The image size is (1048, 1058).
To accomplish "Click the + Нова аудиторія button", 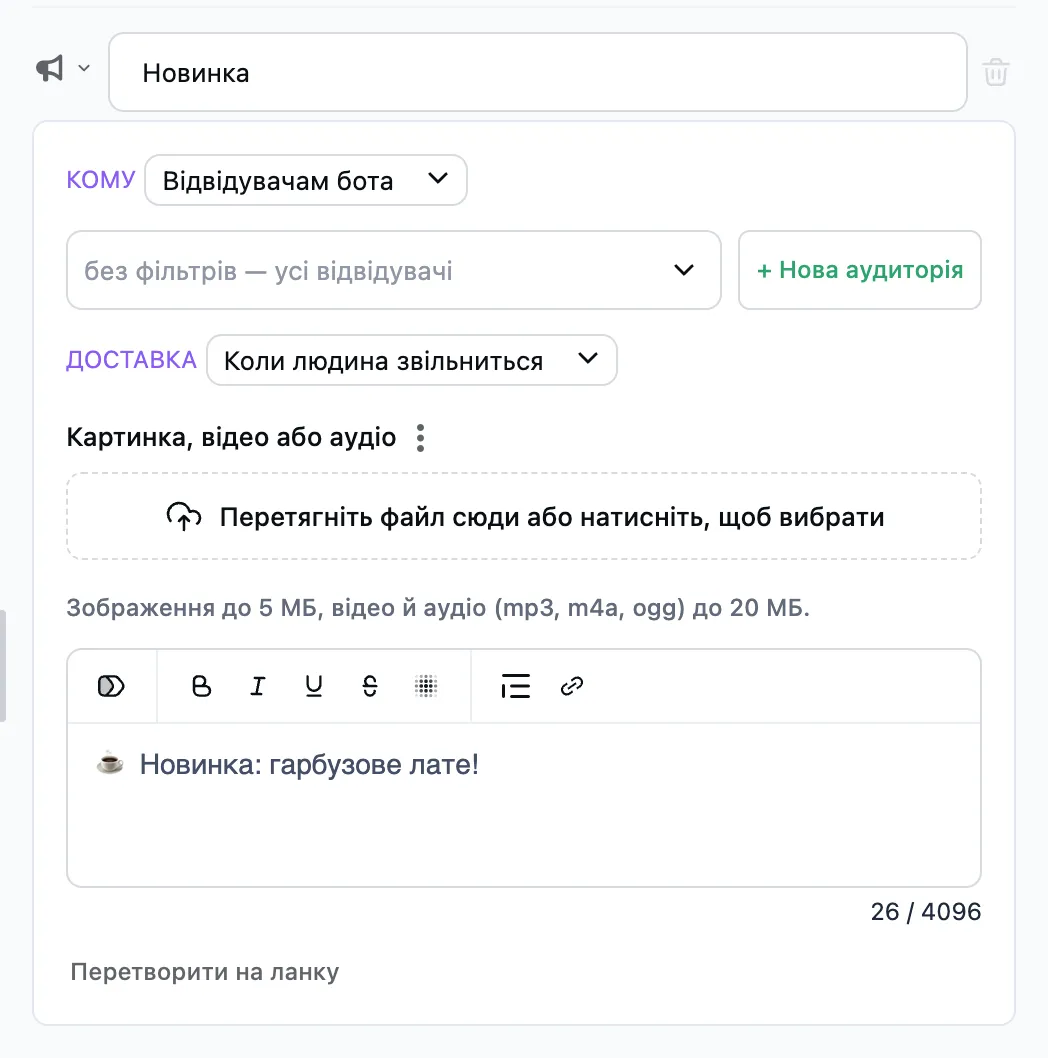I will tap(860, 270).
